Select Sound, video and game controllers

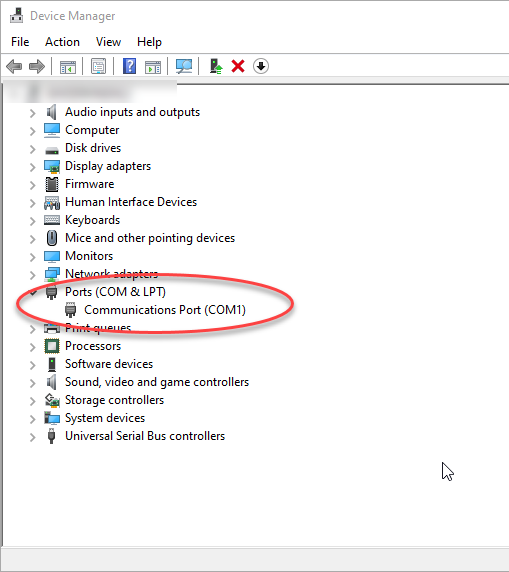tap(157, 382)
